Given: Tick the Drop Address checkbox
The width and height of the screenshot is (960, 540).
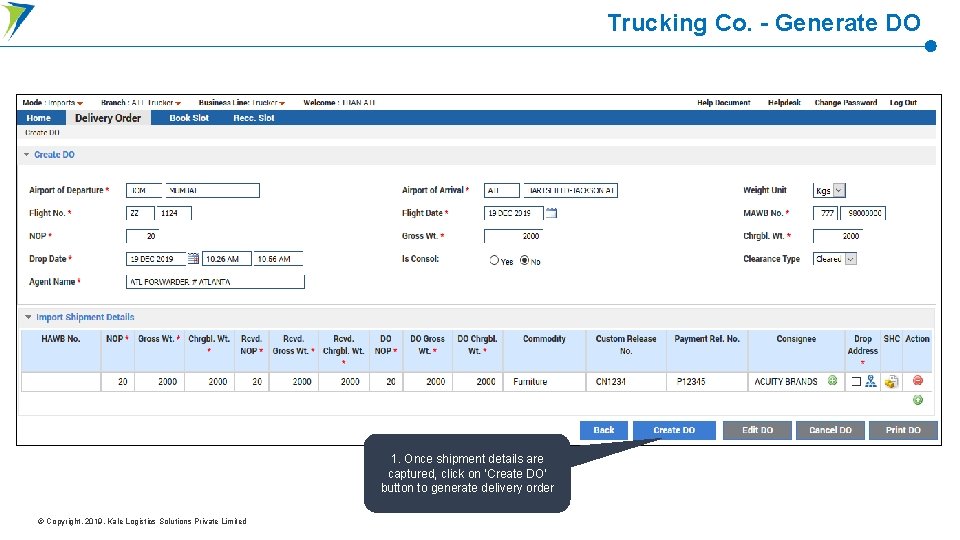Looking at the screenshot, I should click(x=856, y=381).
